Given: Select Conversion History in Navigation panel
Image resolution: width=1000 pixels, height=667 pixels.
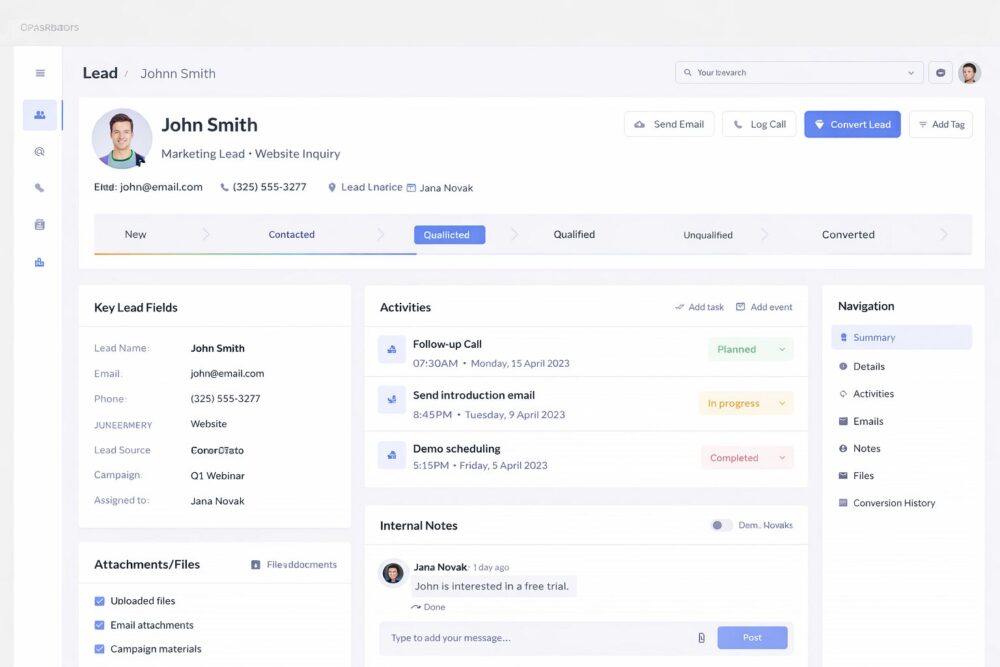Looking at the screenshot, I should (x=893, y=503).
